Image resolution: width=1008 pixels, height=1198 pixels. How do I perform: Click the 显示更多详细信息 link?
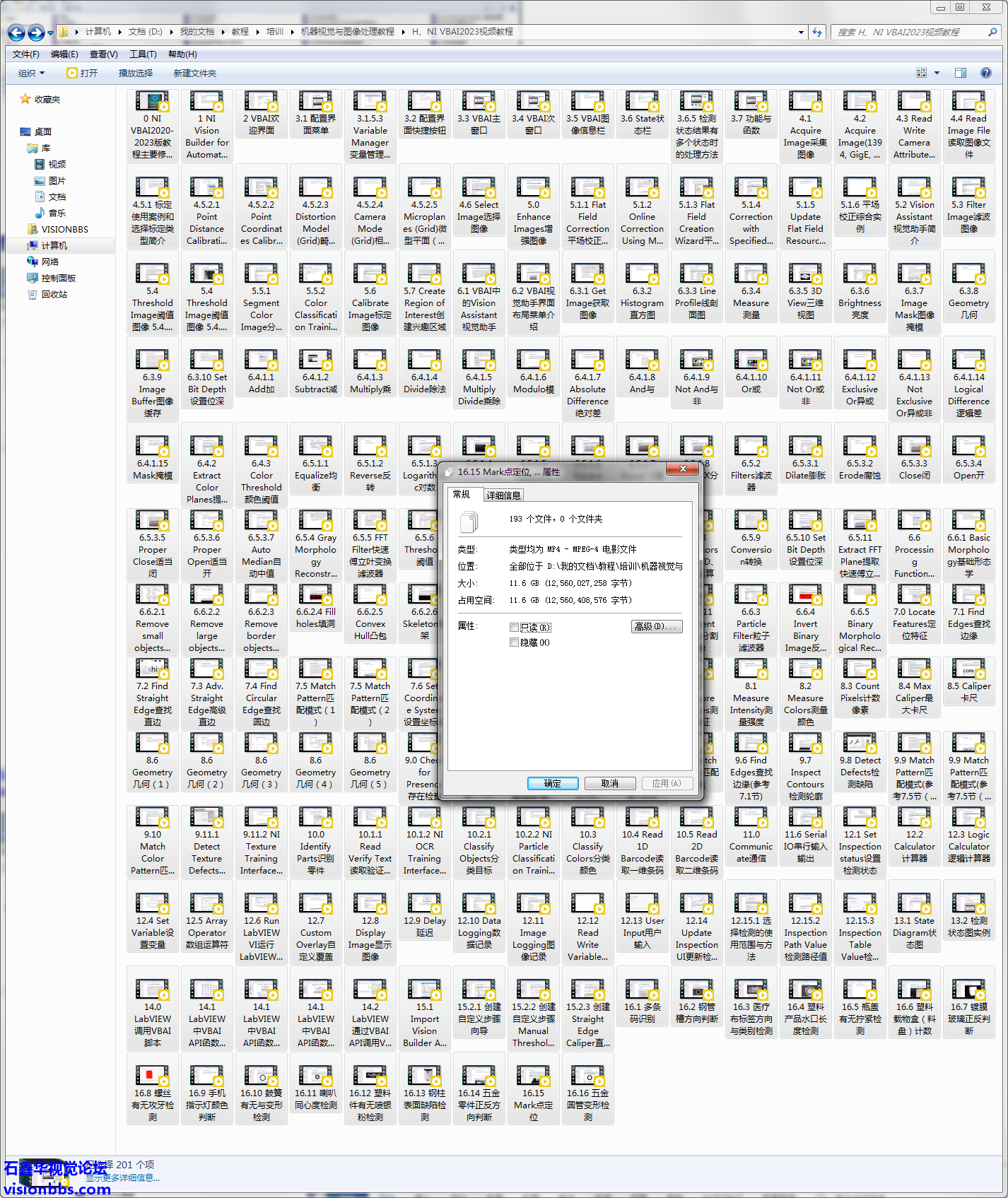(122, 1178)
